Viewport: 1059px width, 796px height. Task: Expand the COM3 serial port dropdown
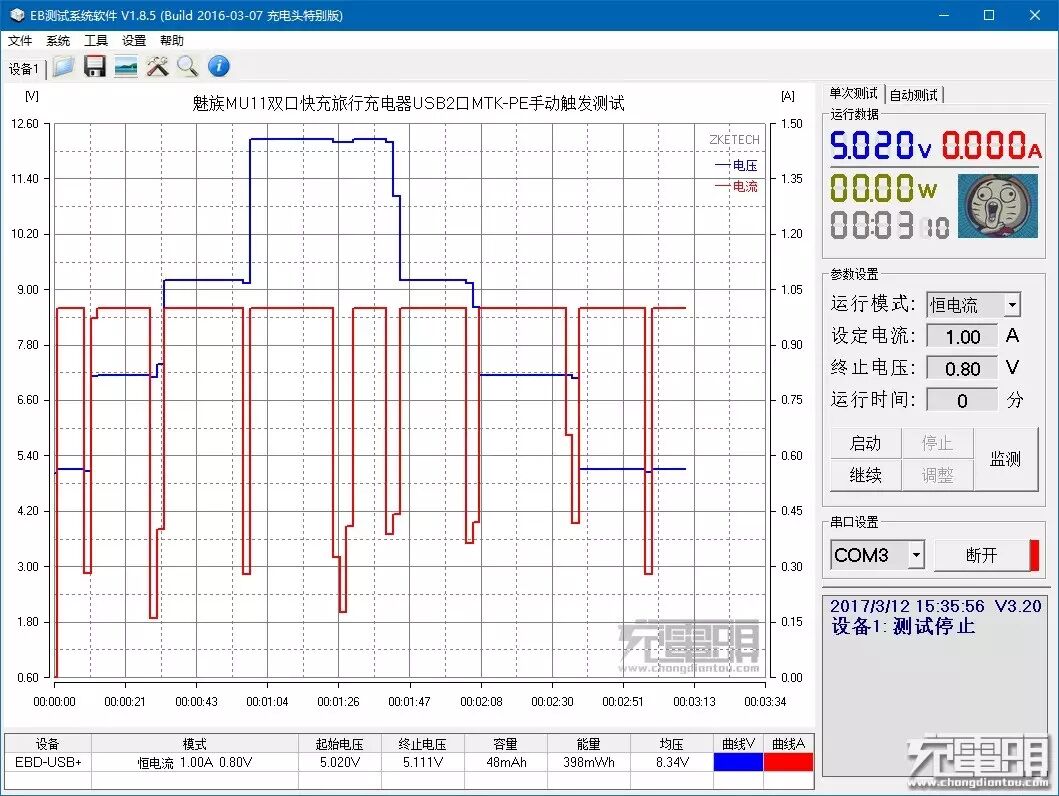(x=916, y=556)
